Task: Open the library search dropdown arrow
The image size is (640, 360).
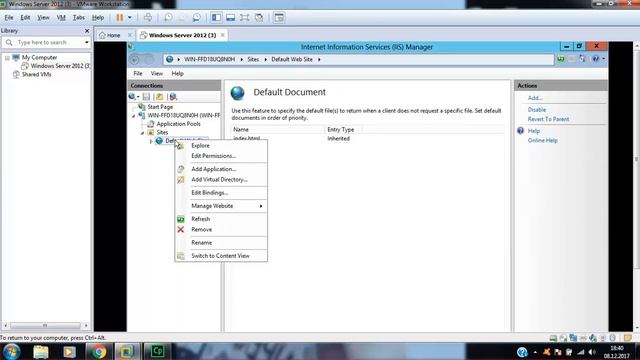Action: [87, 42]
